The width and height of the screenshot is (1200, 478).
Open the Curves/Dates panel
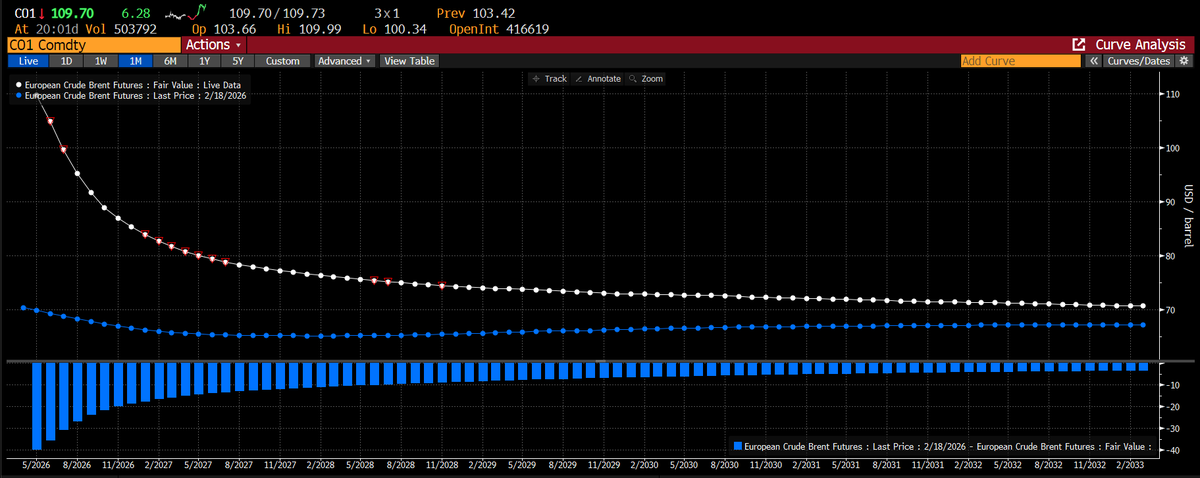(x=1139, y=61)
